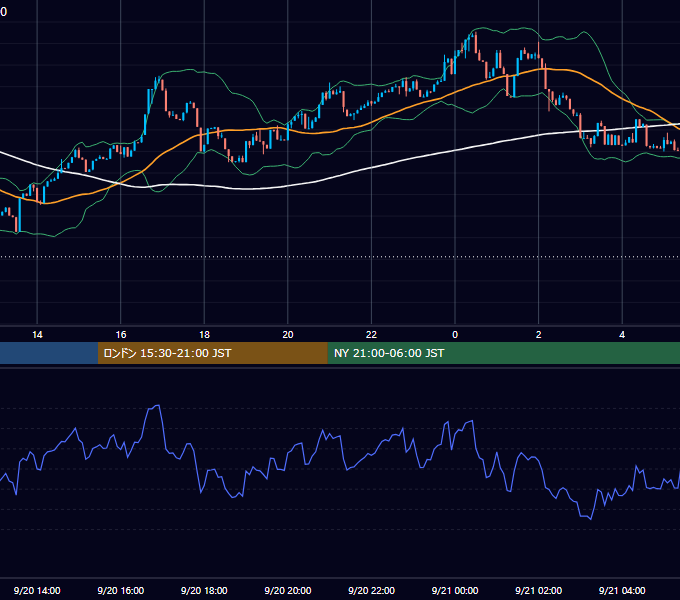
Task: Select the 14 hour axis label
Action: (x=37, y=335)
